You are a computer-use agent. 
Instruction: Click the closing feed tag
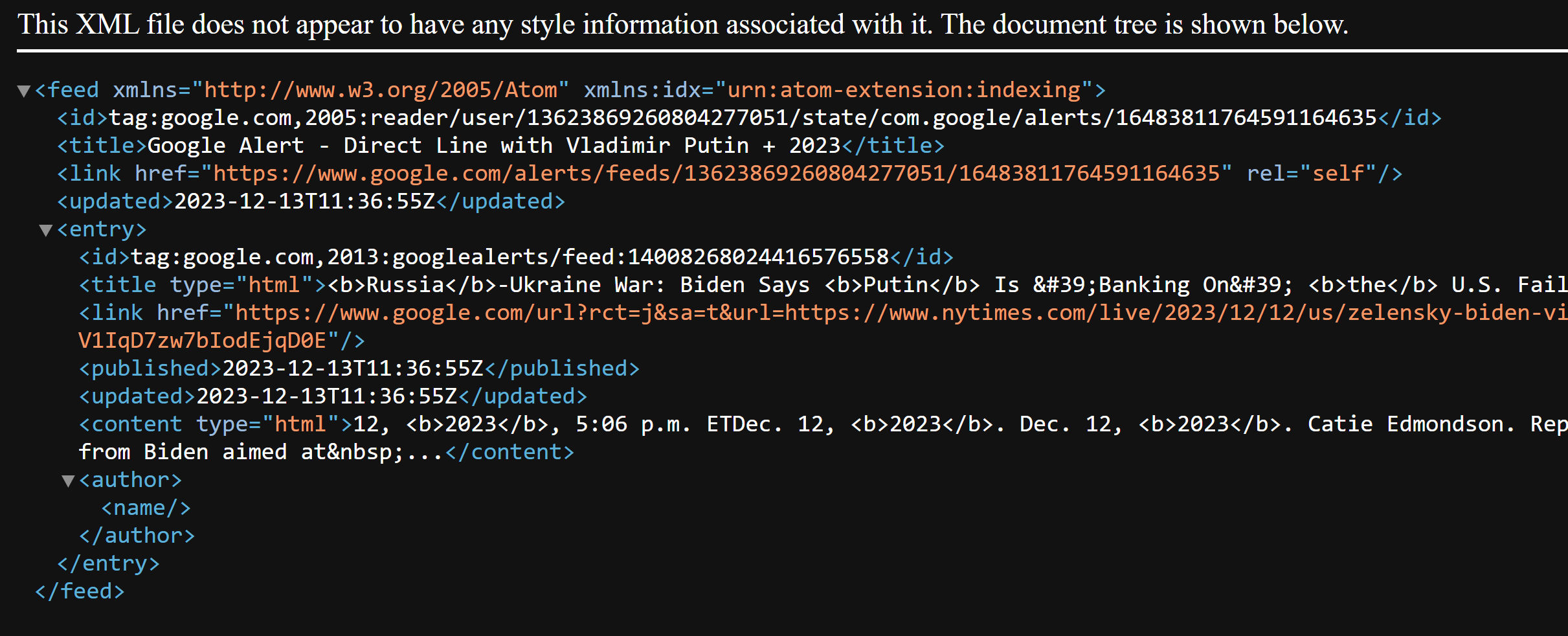(x=80, y=591)
